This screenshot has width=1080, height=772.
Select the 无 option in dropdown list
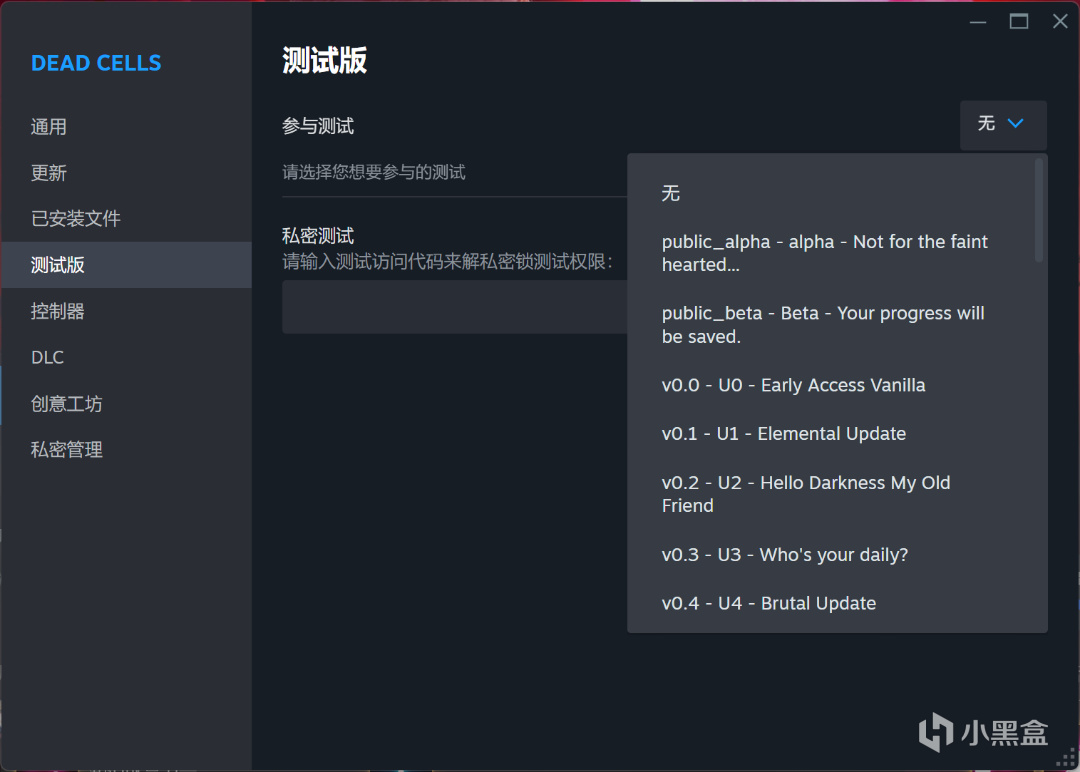[671, 193]
